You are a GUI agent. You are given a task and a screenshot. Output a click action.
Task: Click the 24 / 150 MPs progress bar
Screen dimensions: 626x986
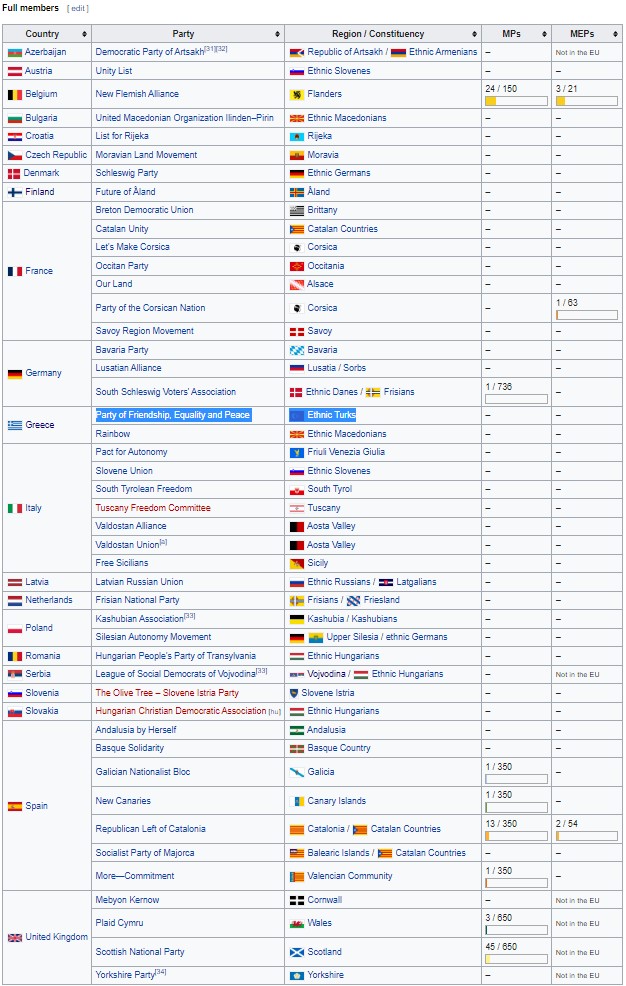tap(517, 101)
